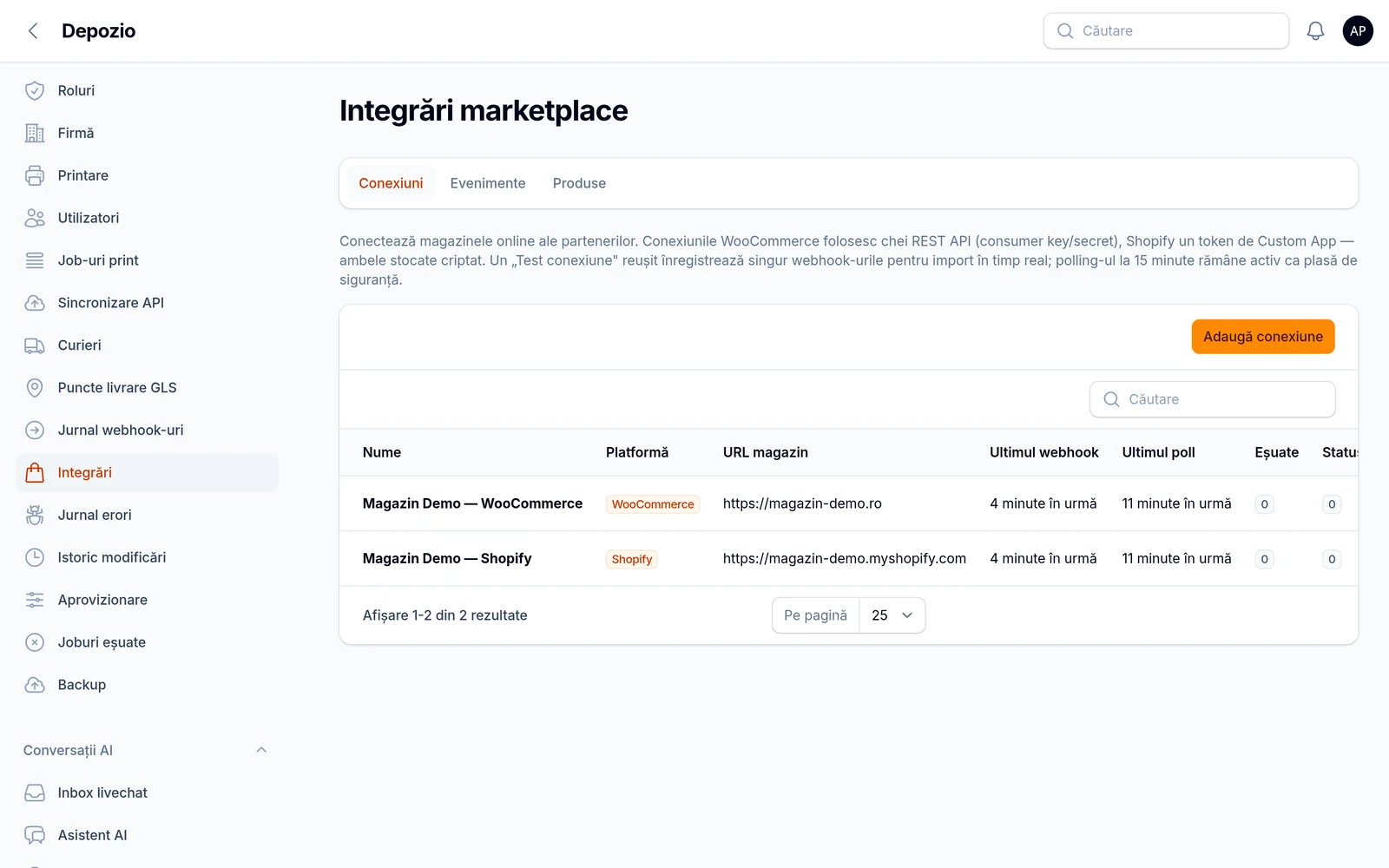Switch to the Evenimente tab

pos(488,183)
